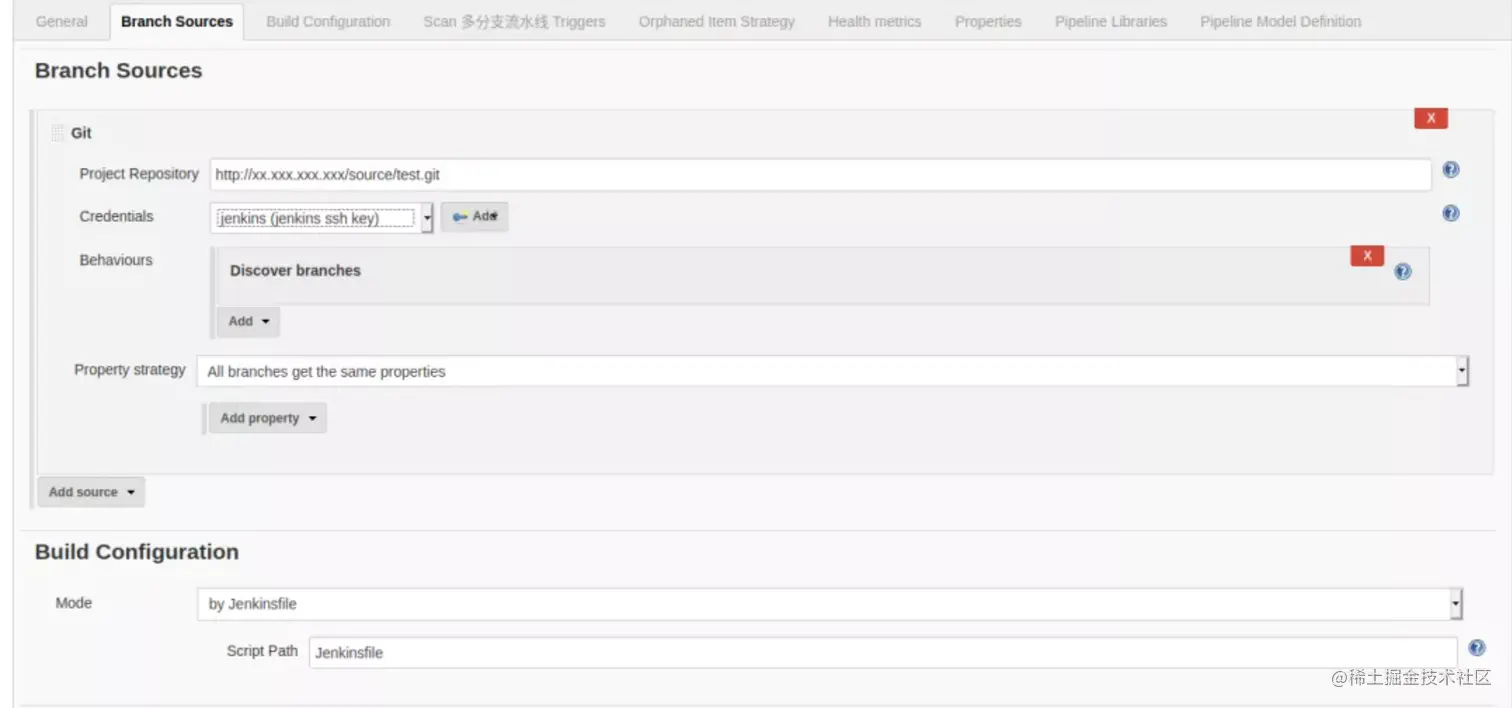This screenshot has width=1512, height=708.
Task: Click the Behaviours label
Action: 116,260
